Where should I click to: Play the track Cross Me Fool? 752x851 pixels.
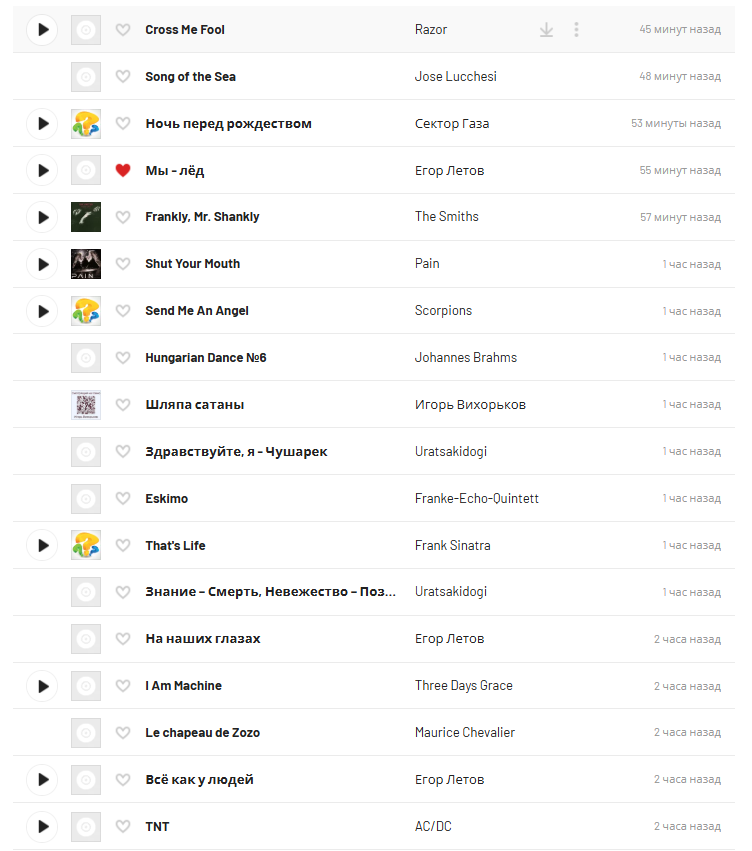tap(42, 30)
